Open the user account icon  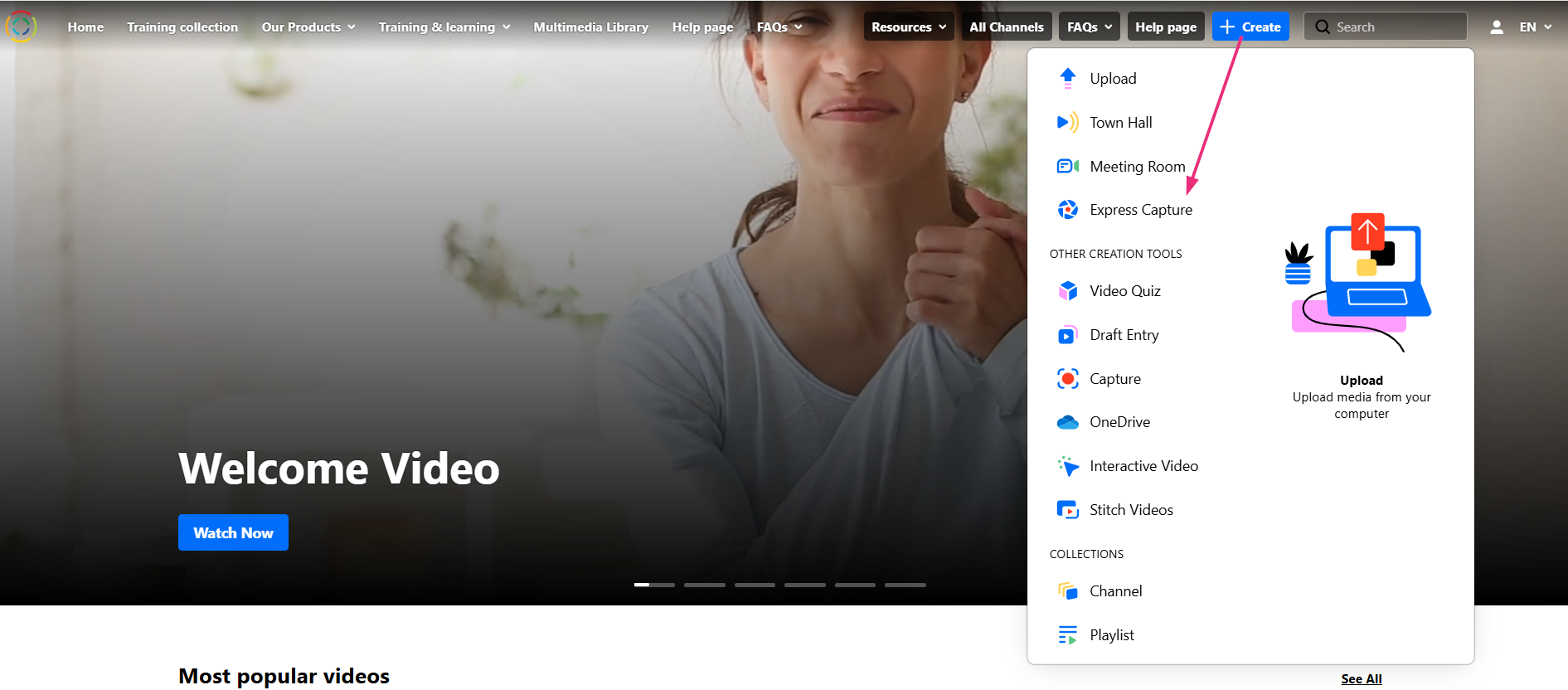pos(1497,27)
